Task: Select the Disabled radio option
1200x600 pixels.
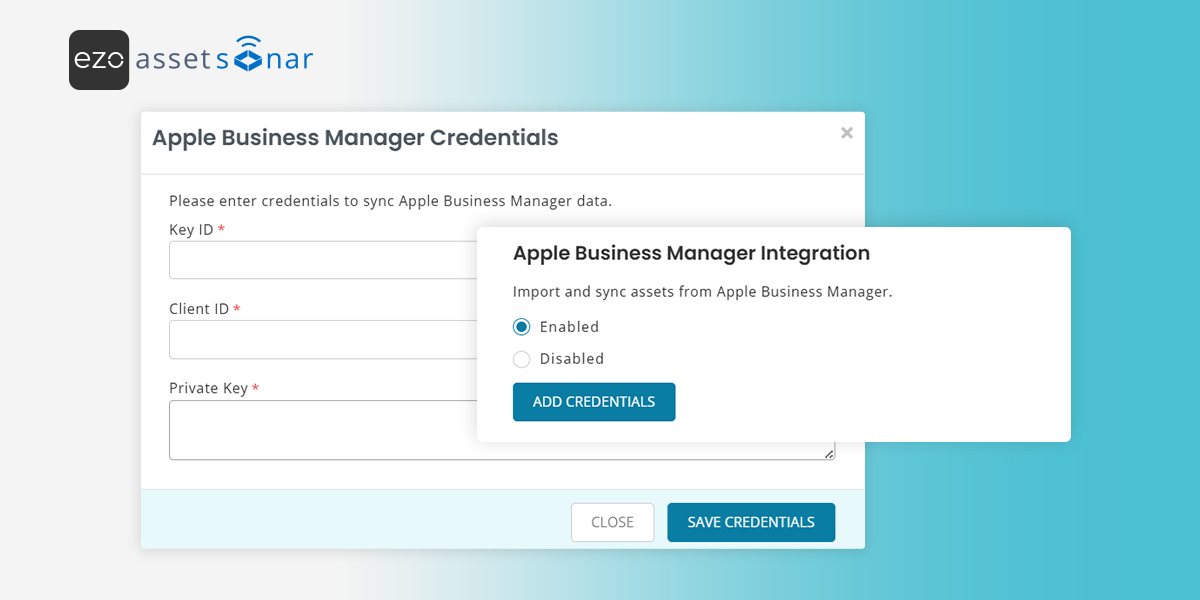Action: [x=522, y=359]
